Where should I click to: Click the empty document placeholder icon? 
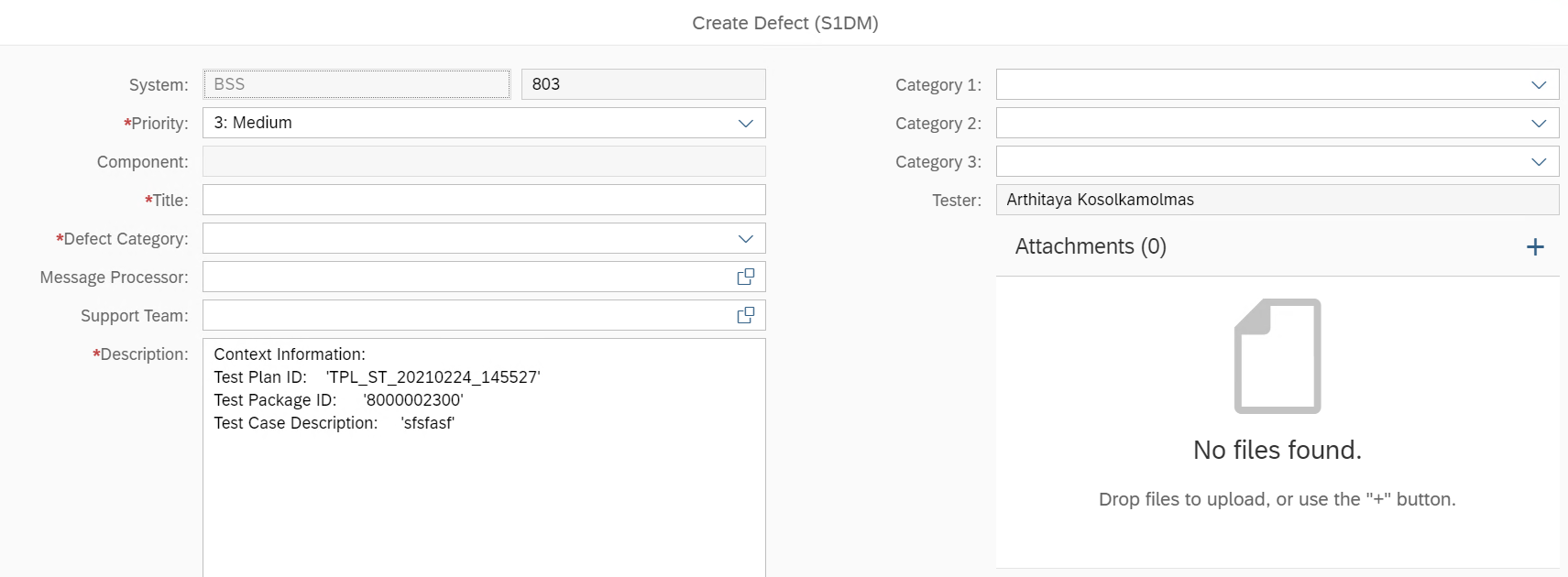pyautogui.click(x=1277, y=356)
